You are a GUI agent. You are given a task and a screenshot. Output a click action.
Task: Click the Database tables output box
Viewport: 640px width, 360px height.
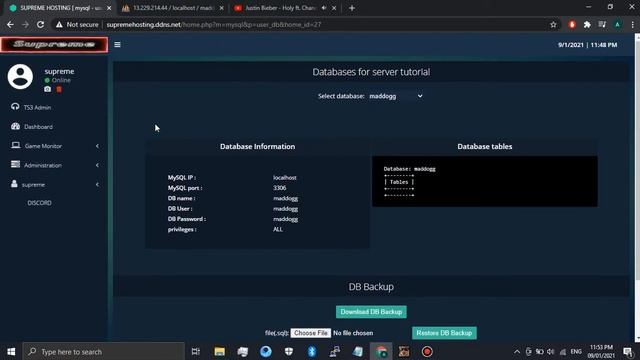(484, 181)
